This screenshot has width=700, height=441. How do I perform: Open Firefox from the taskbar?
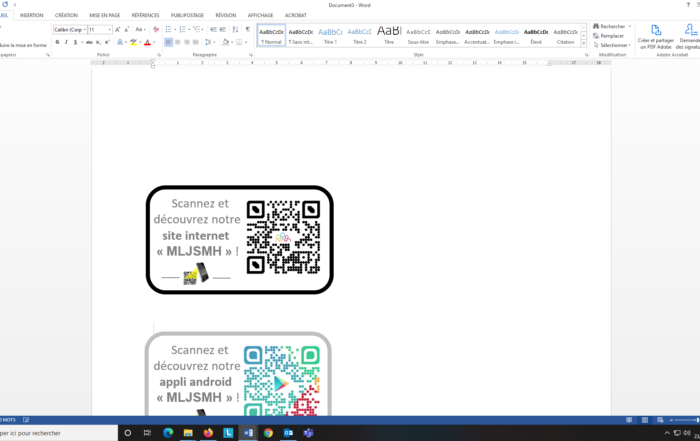tap(208, 433)
